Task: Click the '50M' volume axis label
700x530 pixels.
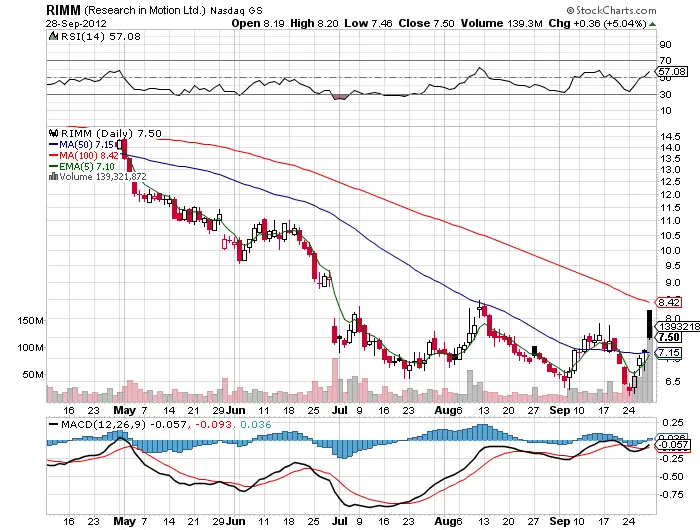Action: (x=33, y=374)
